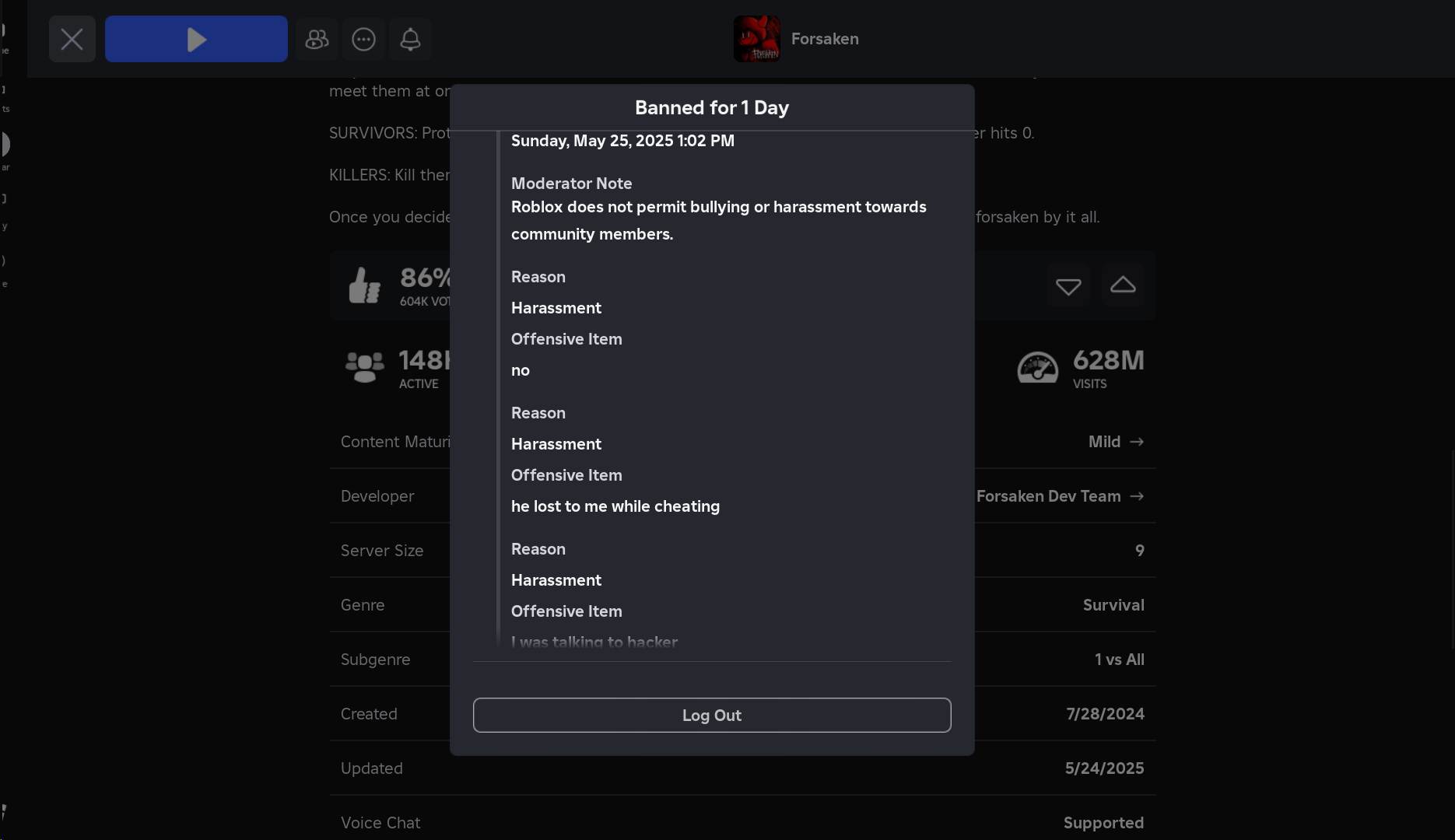The image size is (1455, 840).
Task: Click the bullying or harassment note text
Action: pos(719,220)
